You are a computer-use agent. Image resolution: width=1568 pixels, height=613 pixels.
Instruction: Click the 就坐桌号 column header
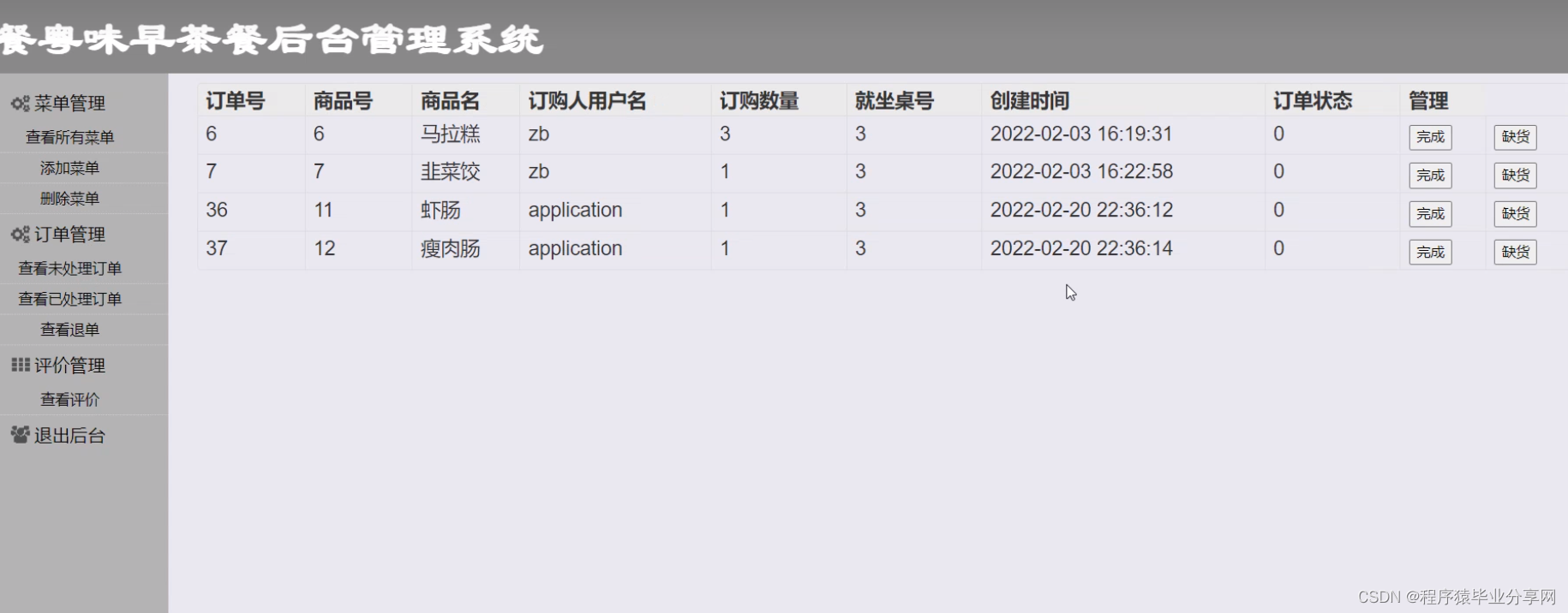pyautogui.click(x=895, y=101)
